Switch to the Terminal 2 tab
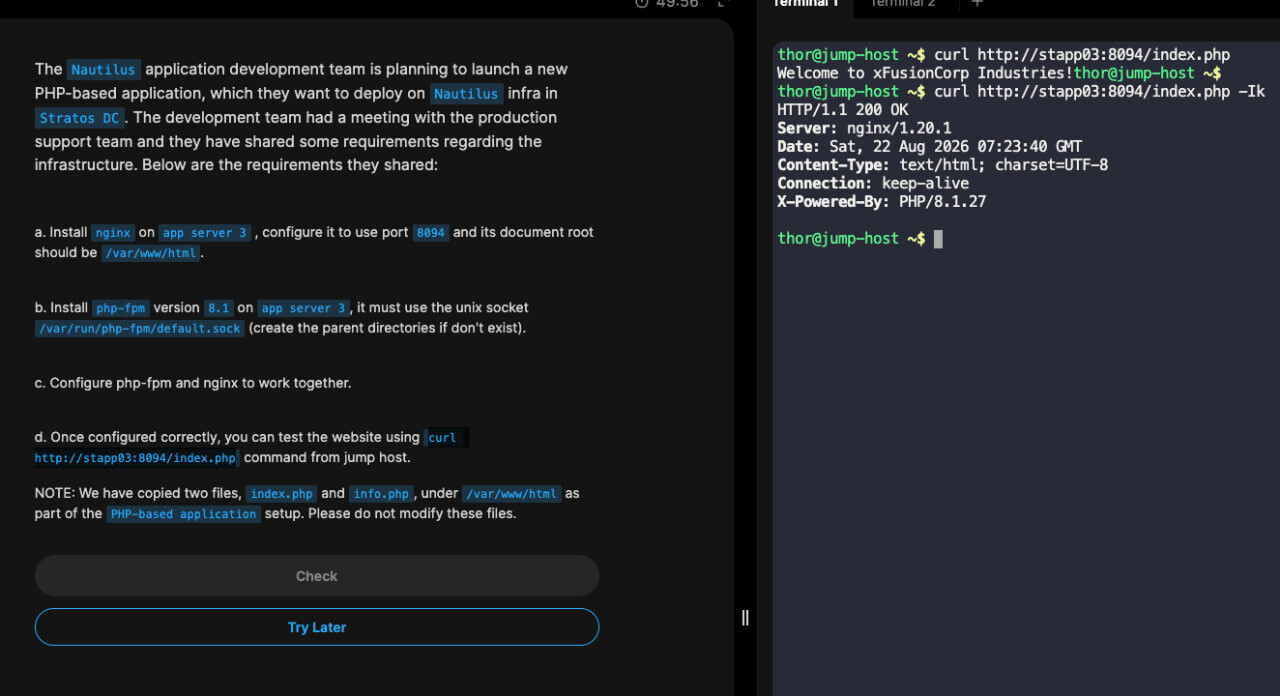1280x696 pixels. click(902, 4)
